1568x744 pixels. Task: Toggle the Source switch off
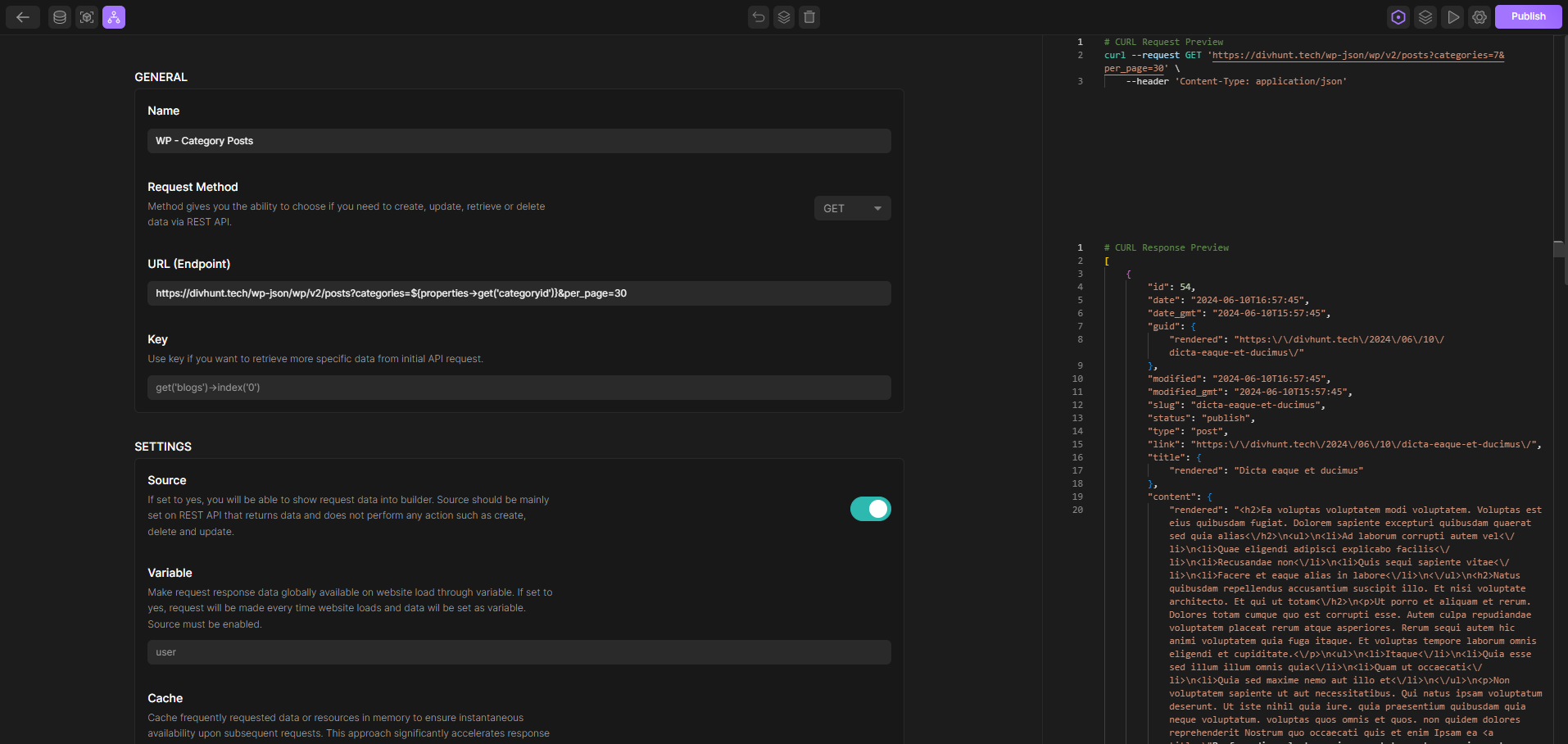(x=870, y=509)
